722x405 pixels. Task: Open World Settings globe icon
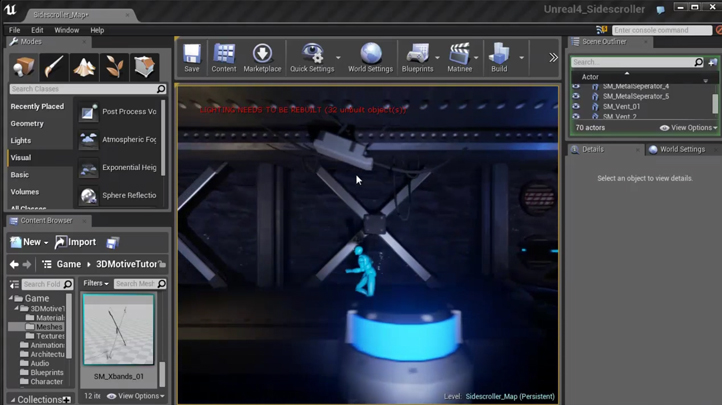370,53
